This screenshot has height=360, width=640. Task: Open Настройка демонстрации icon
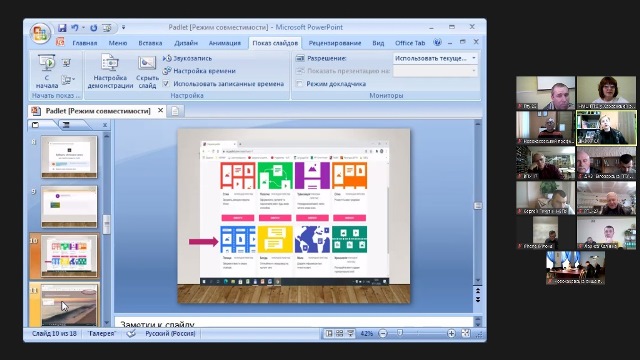coord(110,71)
